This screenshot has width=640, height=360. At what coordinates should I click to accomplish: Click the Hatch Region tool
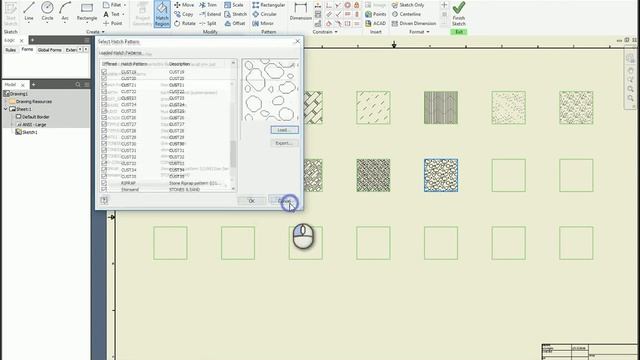[x=162, y=13]
